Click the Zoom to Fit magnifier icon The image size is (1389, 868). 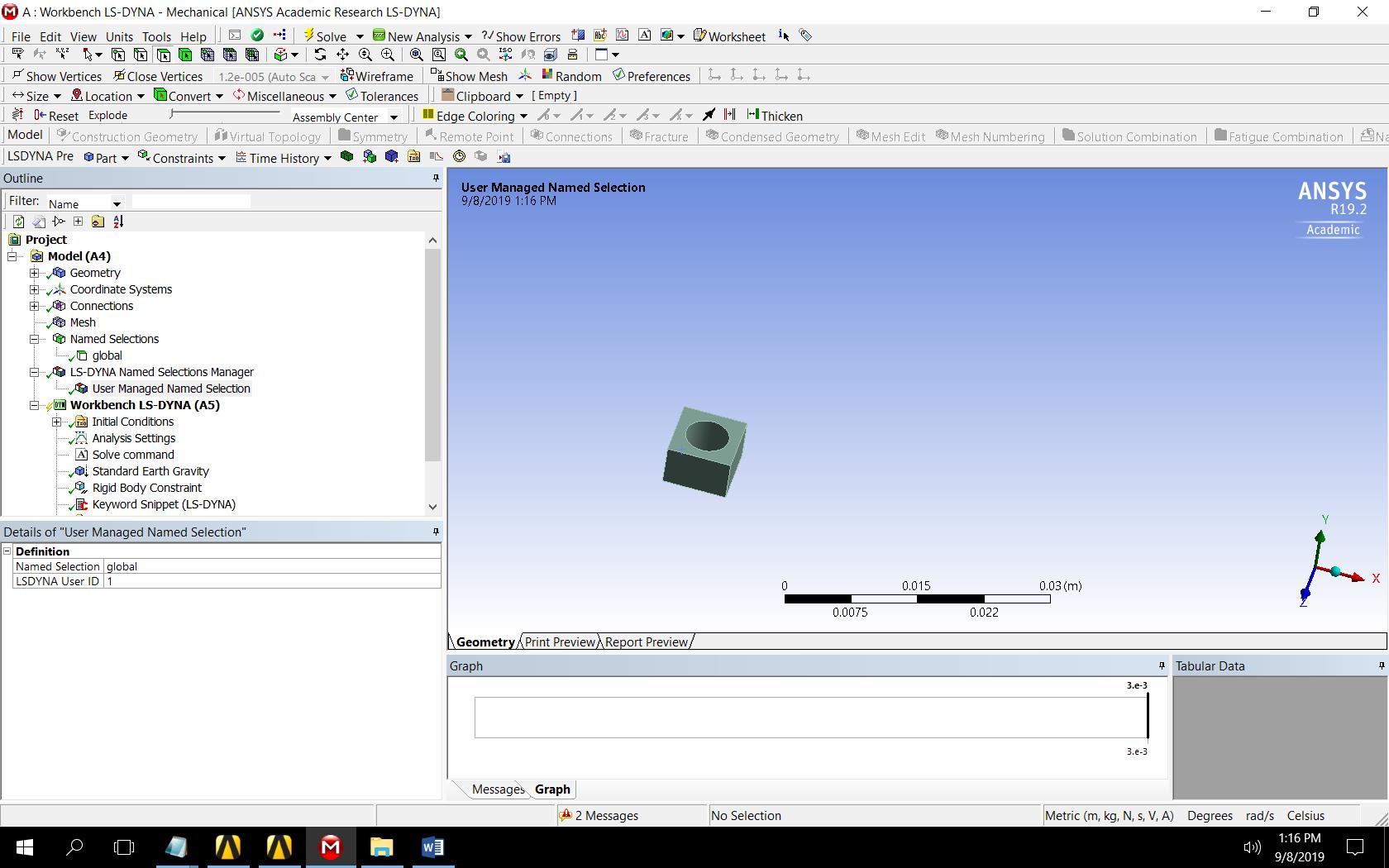[417, 55]
